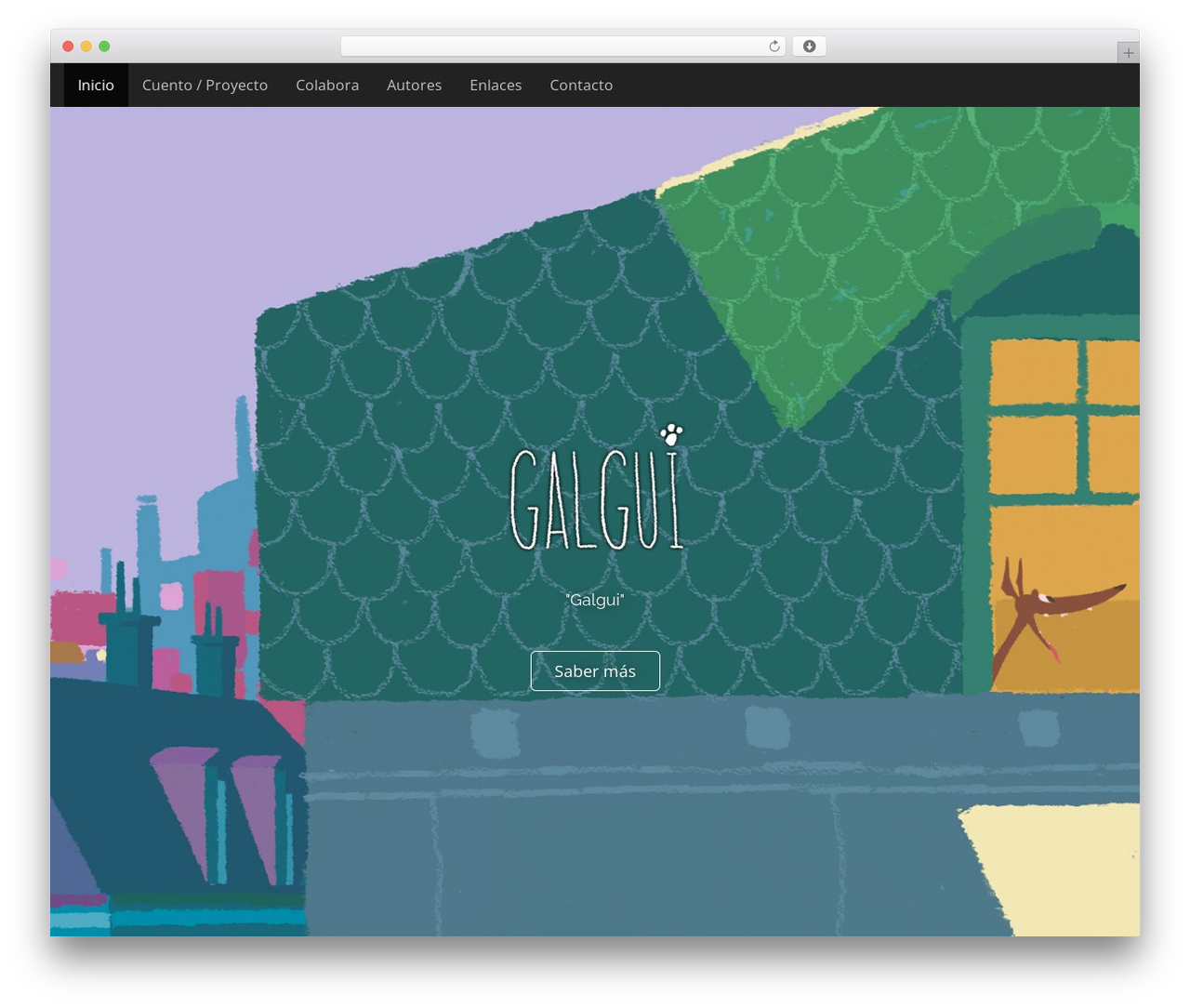
Task: Go to Cuento / Proyecto page
Action: pos(205,85)
